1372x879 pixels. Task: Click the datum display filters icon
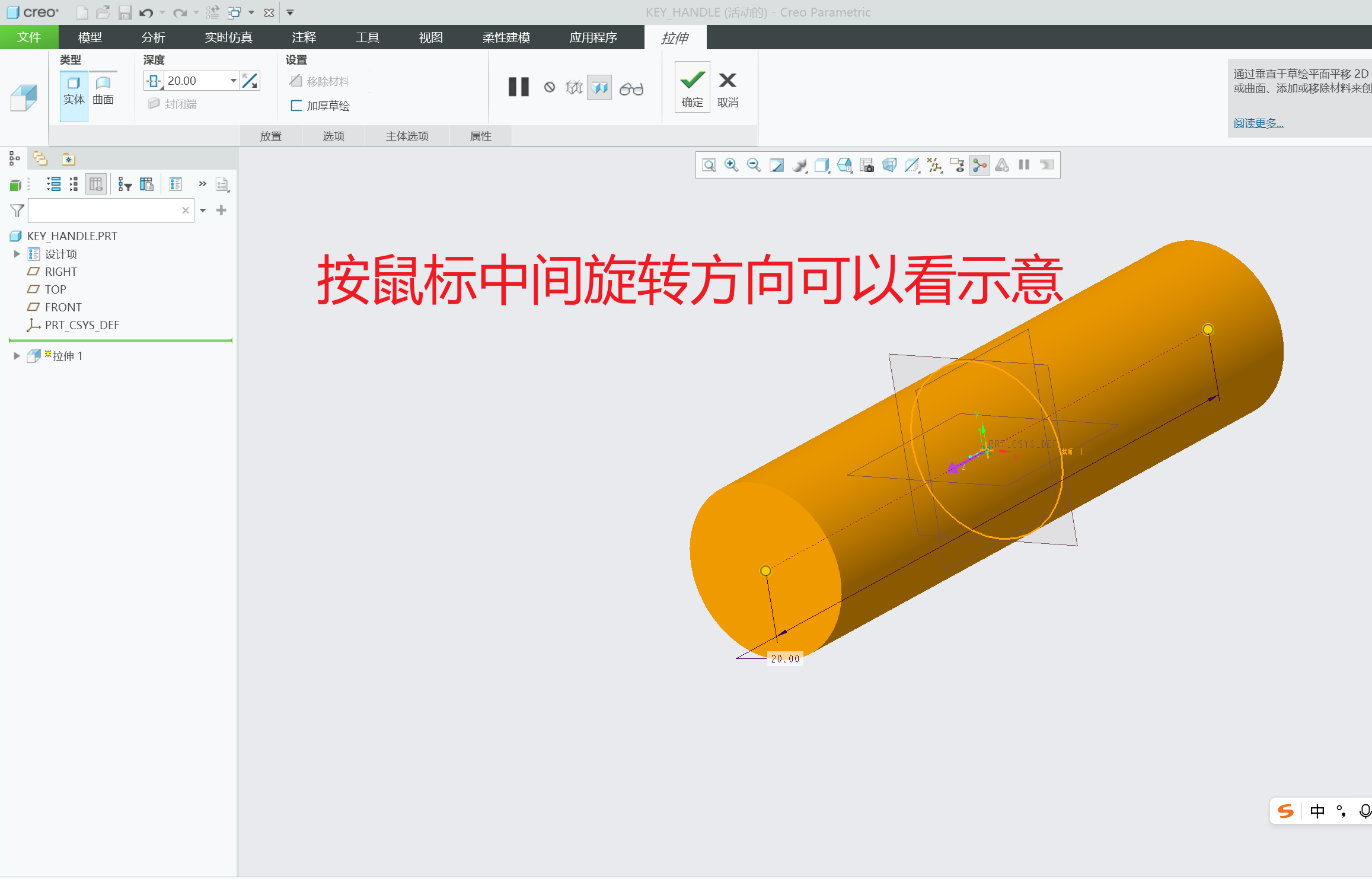point(936,165)
